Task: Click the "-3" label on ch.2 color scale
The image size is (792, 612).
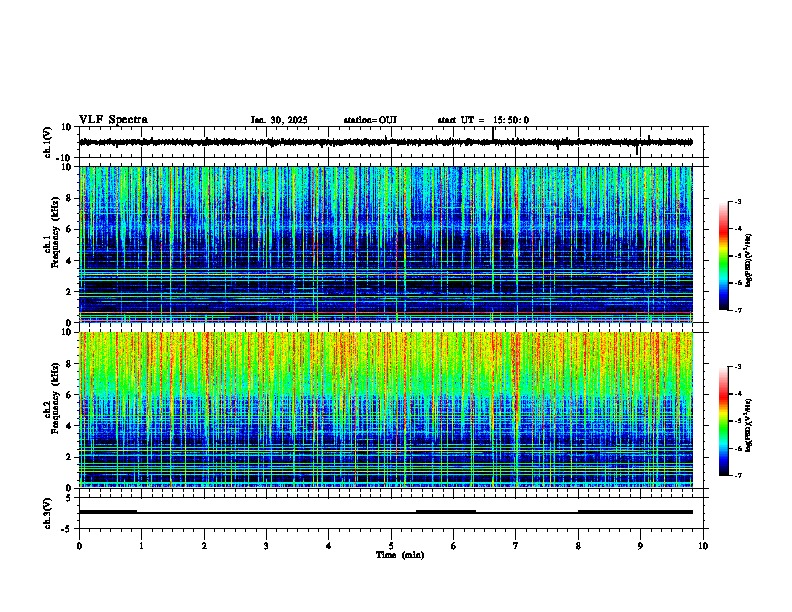Action: 738,367
